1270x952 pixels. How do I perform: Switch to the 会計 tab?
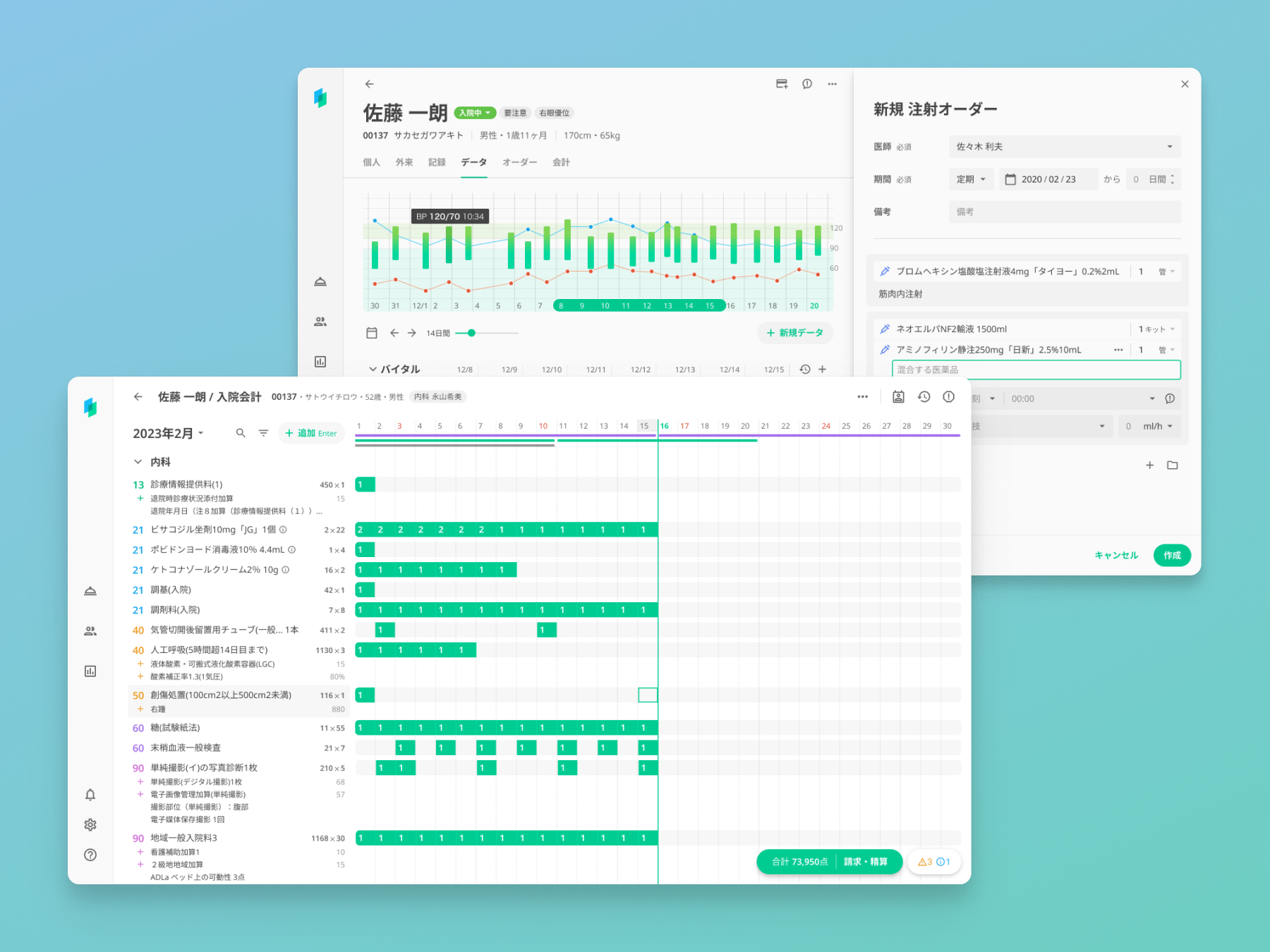[561, 162]
